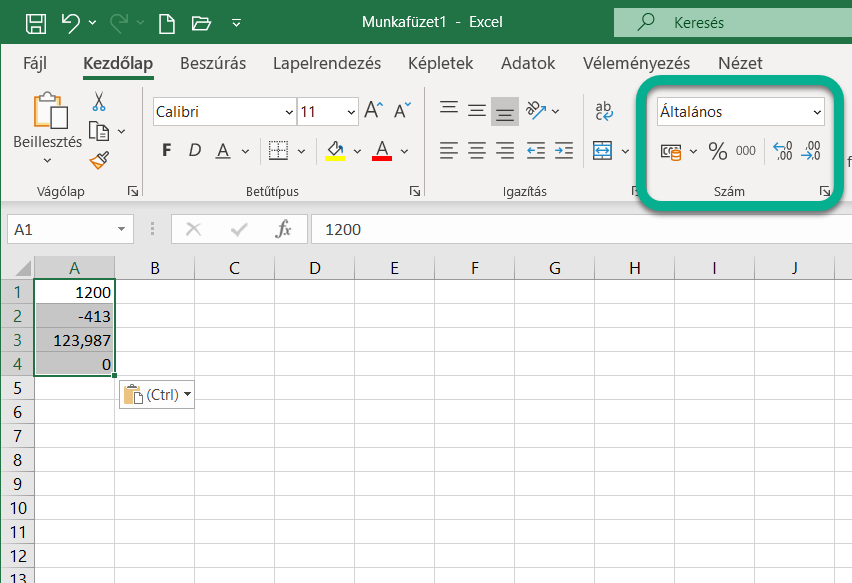Open the Calibri font name dropdown
The image size is (852, 583).
coord(290,112)
